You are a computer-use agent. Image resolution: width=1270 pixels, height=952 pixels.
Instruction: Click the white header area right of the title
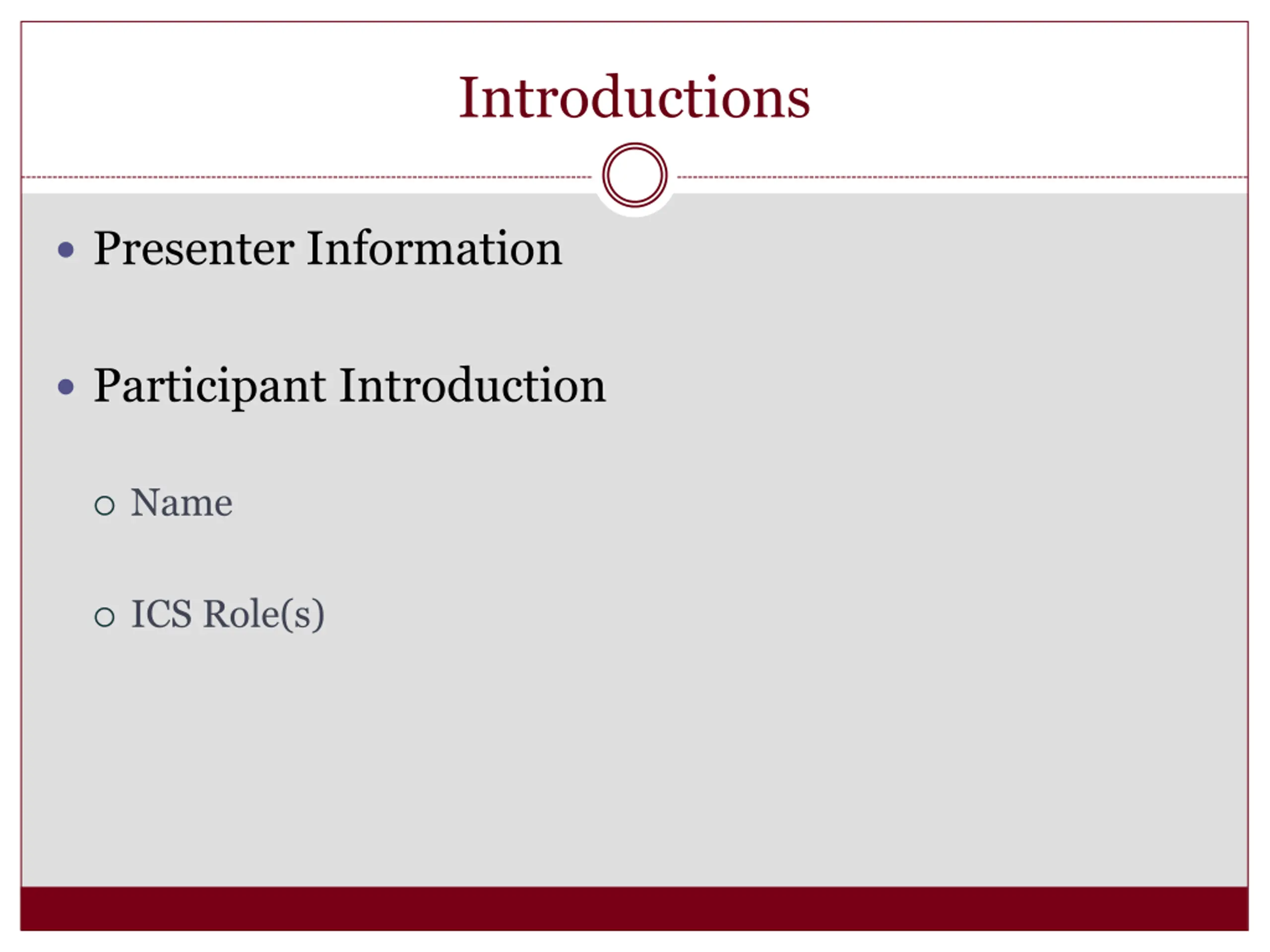[x=1030, y=98]
